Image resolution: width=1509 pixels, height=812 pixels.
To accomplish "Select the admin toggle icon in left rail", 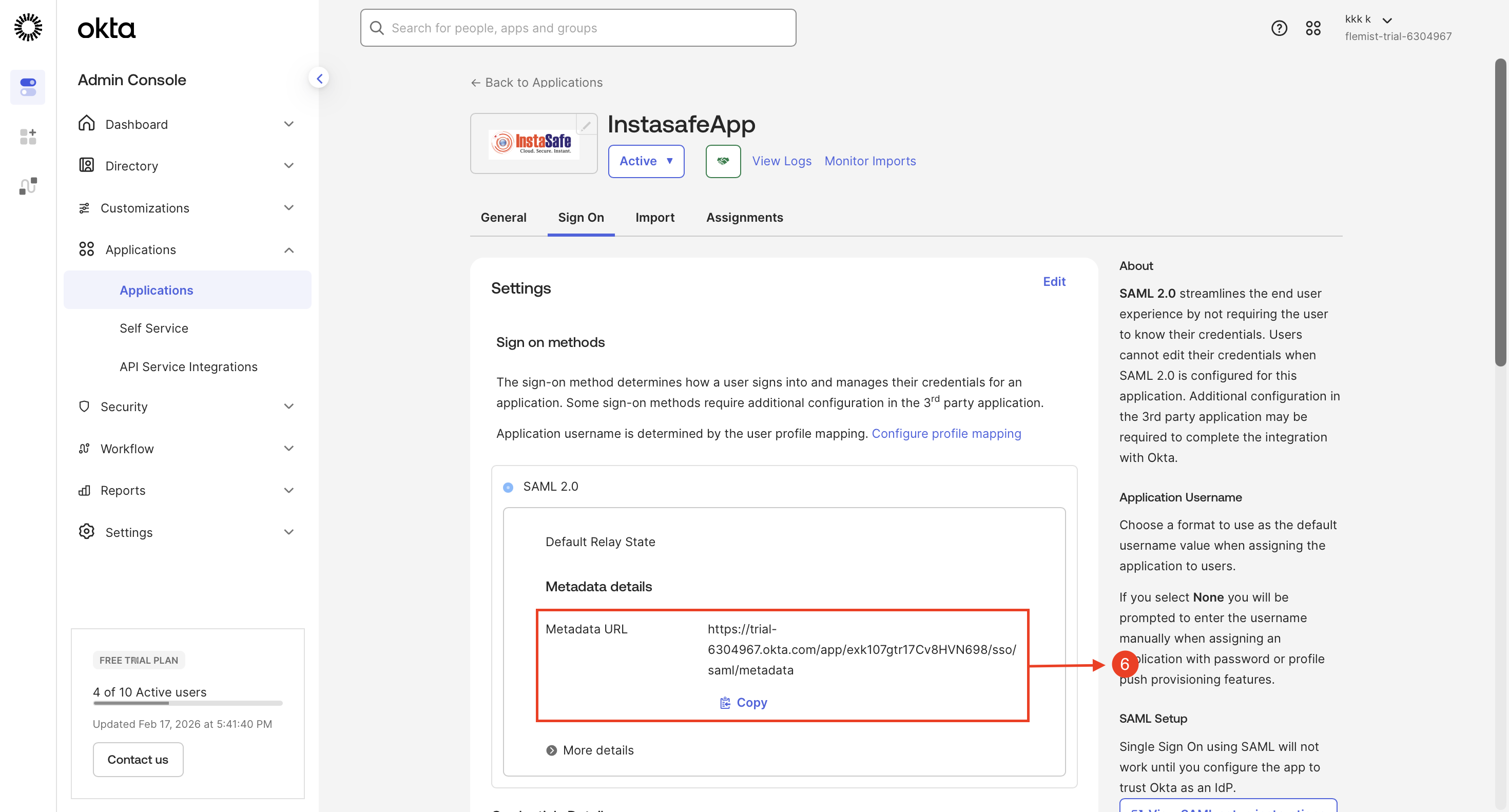I will (28, 87).
